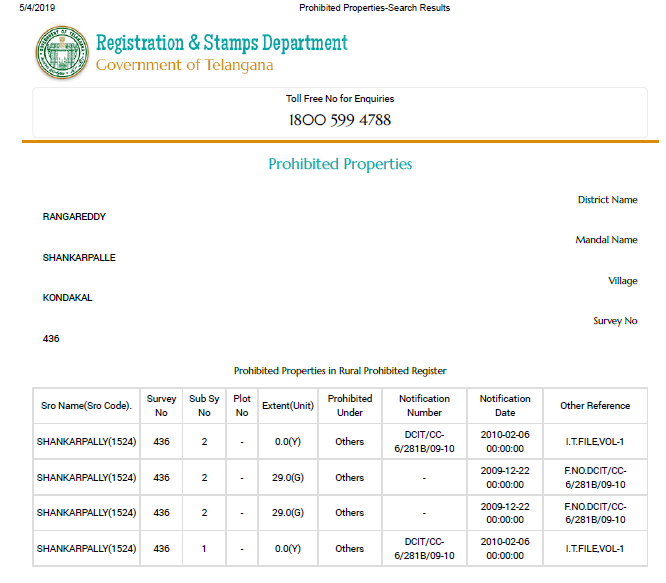666x583 pixels.
Task: Click the teal Prohibited Properties heading
Action: [x=340, y=164]
